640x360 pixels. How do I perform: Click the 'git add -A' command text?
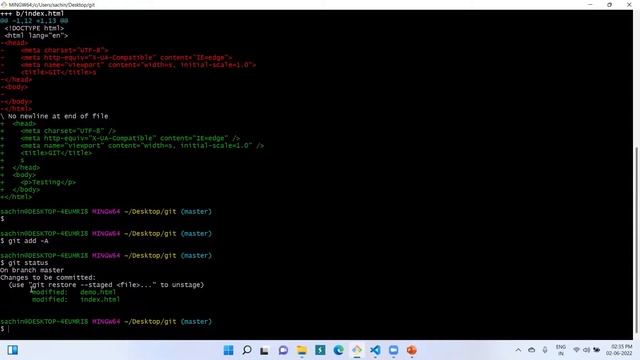(28, 241)
